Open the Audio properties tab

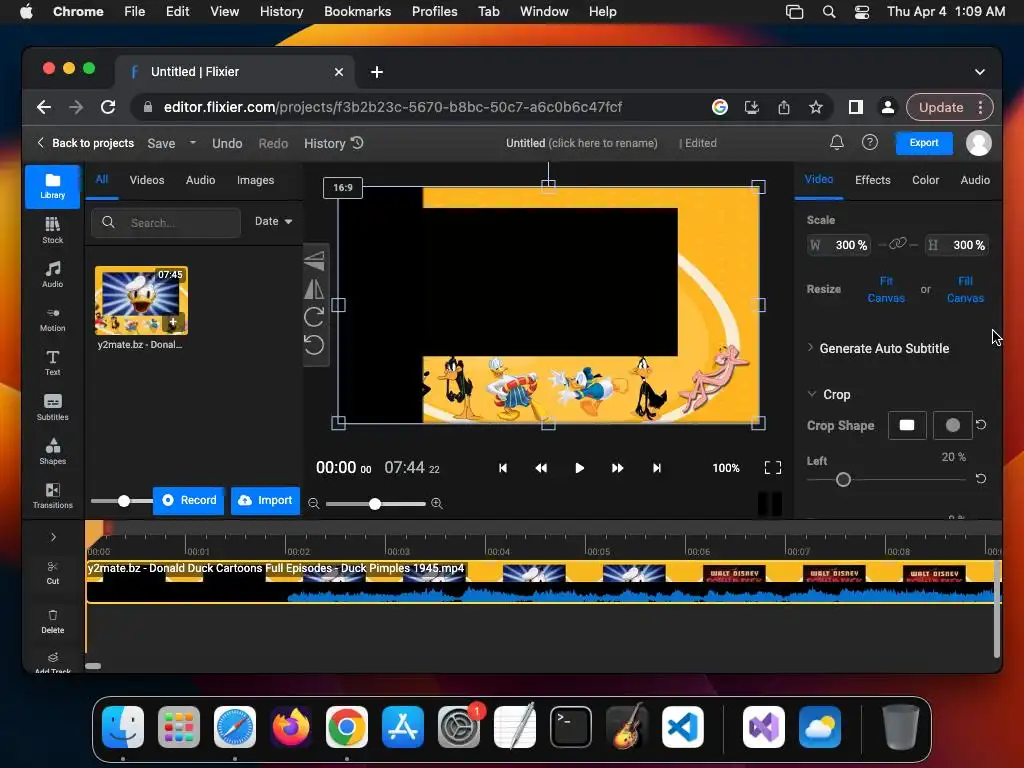click(975, 180)
